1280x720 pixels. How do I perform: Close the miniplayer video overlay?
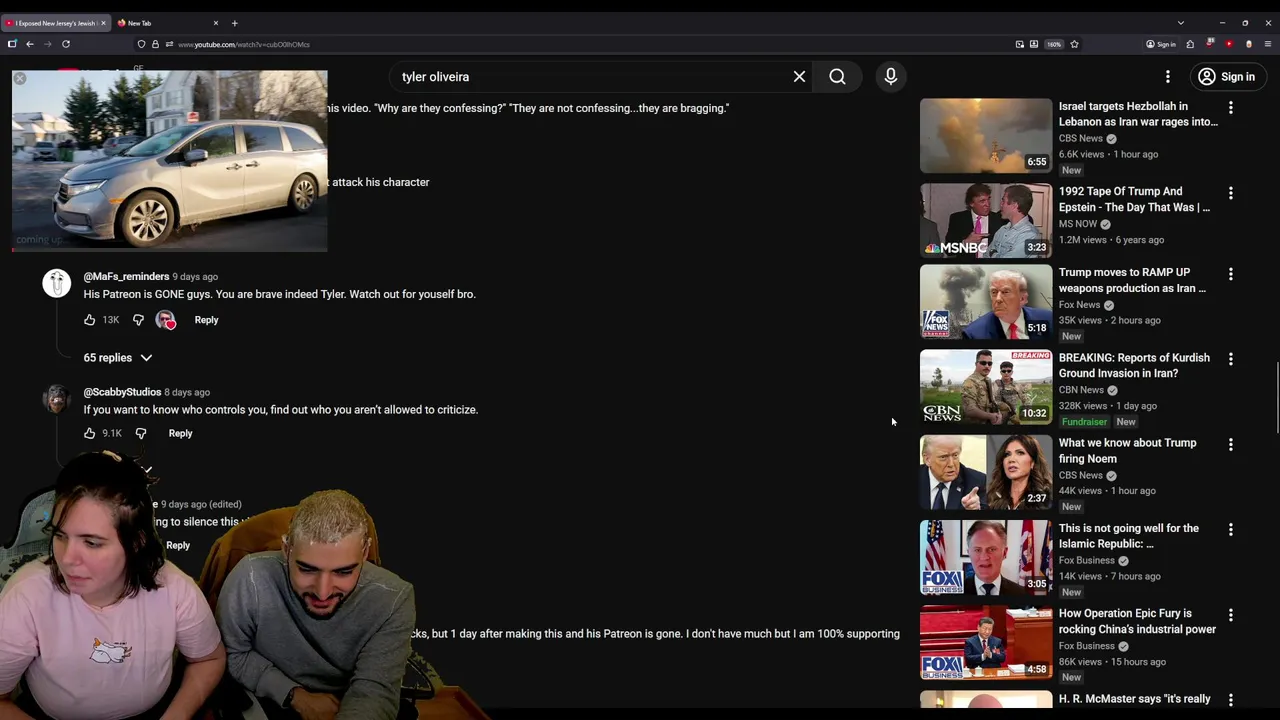20,78
